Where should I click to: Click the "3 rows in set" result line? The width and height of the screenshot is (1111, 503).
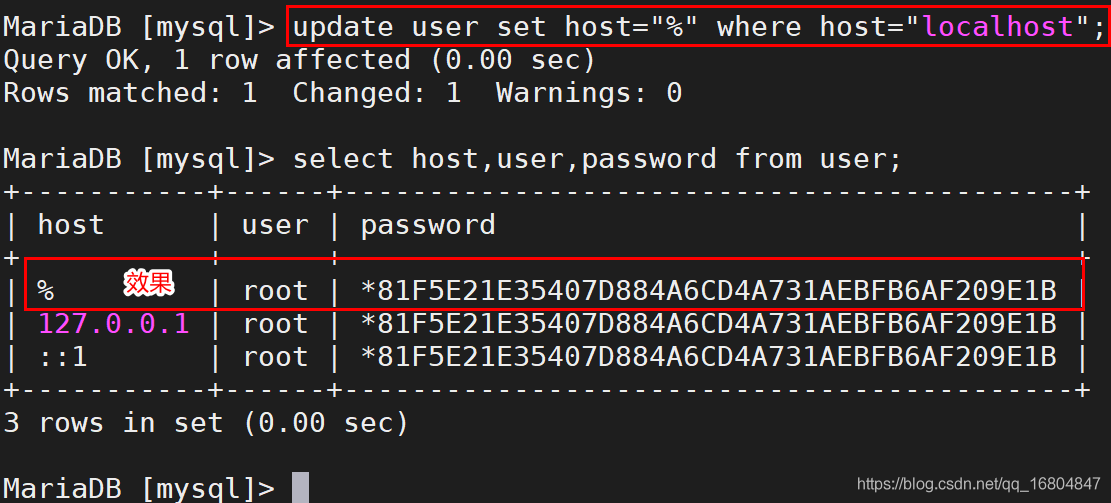(206, 422)
